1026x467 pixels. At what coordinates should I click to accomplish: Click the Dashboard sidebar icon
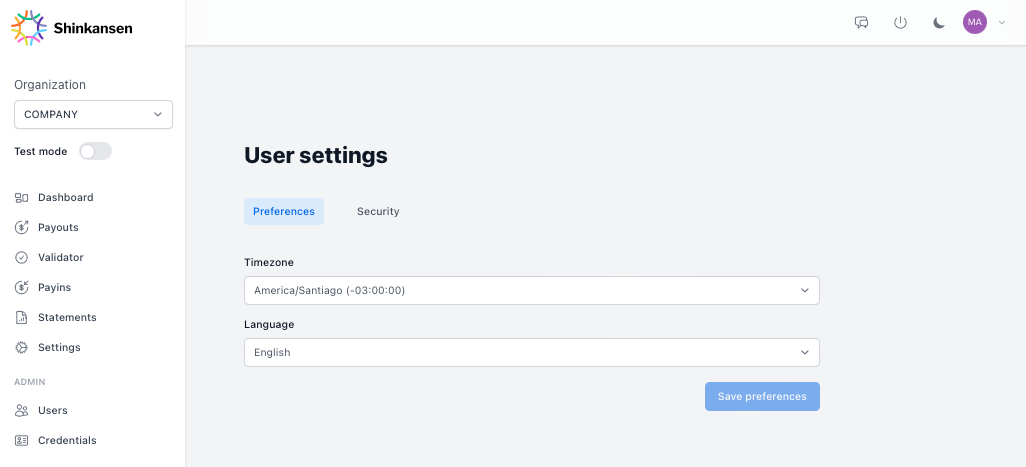22,198
